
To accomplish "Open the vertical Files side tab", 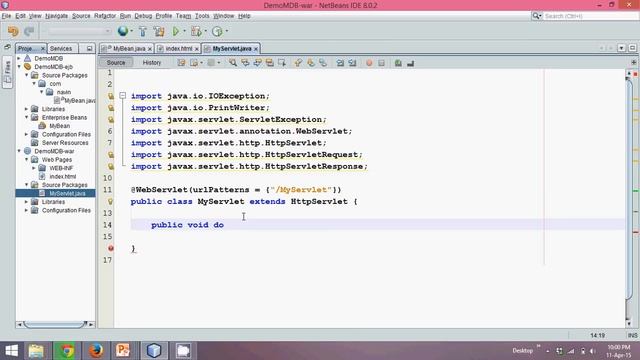I will click(x=7, y=73).
